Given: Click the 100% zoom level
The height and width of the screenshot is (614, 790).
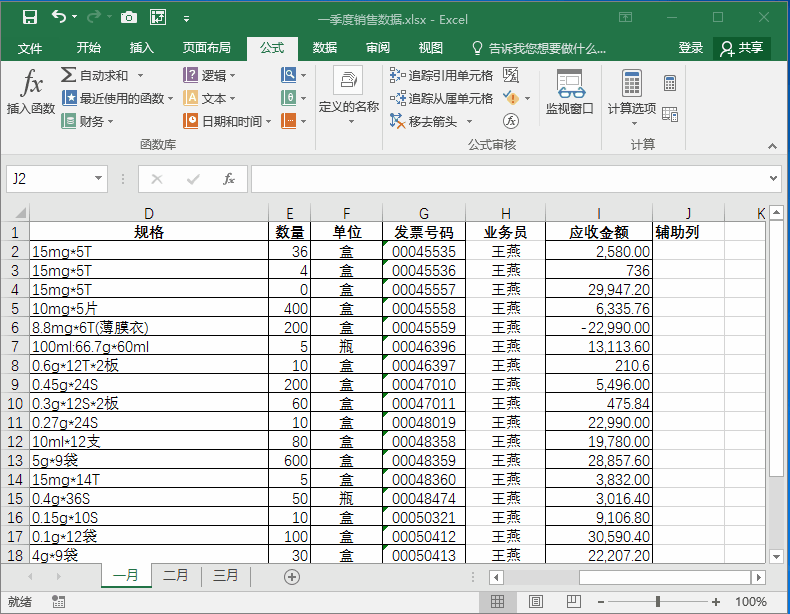Looking at the screenshot, I should 750,601.
